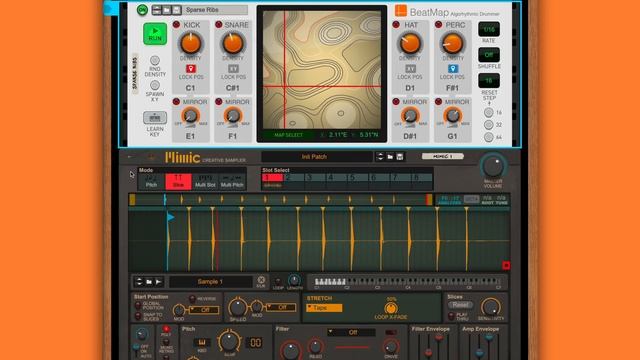Click the HAT XY lock position icon

410,69
